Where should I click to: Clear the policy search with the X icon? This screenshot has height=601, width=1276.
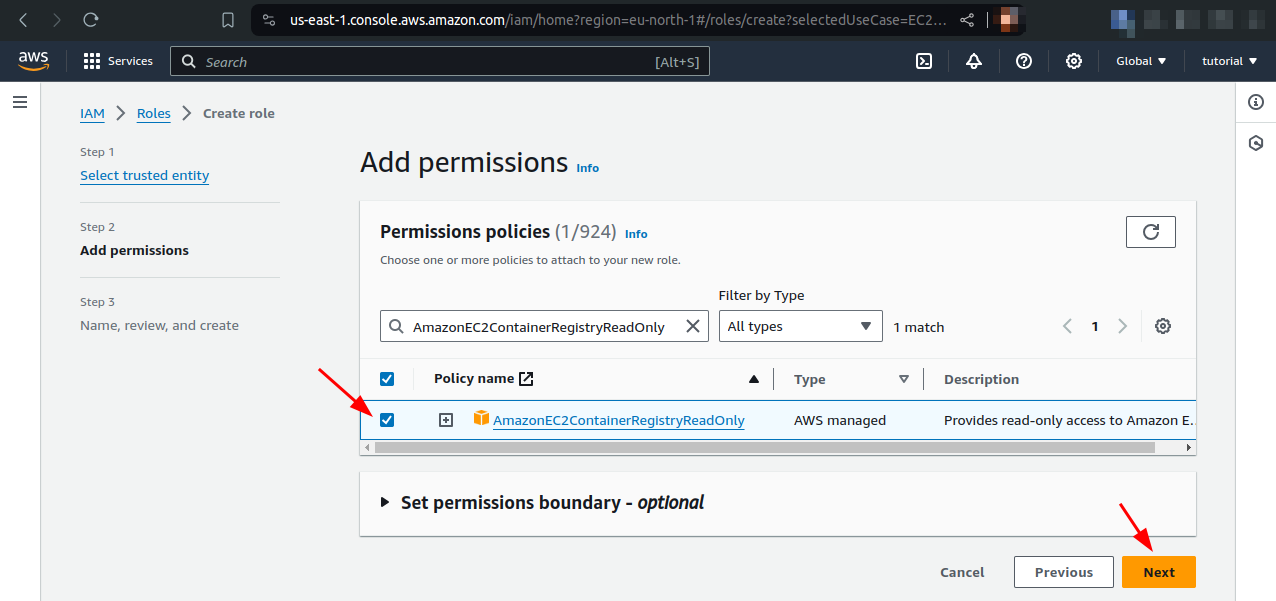point(692,325)
